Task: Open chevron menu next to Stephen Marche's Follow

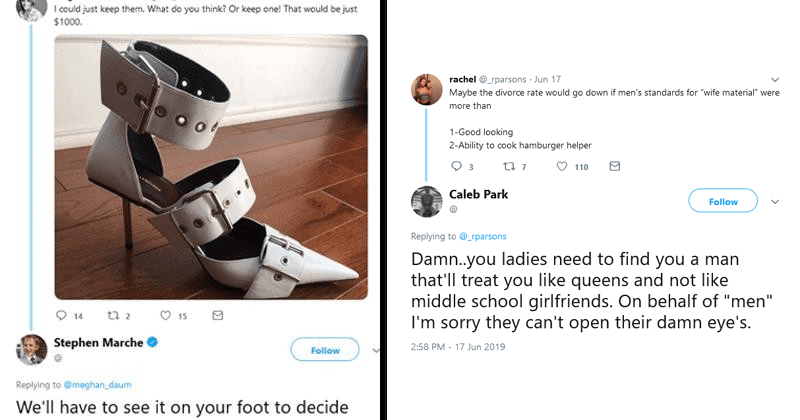Action: pos(374,350)
